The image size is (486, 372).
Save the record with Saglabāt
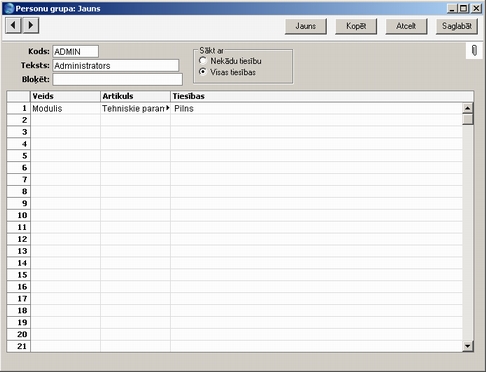click(457, 26)
